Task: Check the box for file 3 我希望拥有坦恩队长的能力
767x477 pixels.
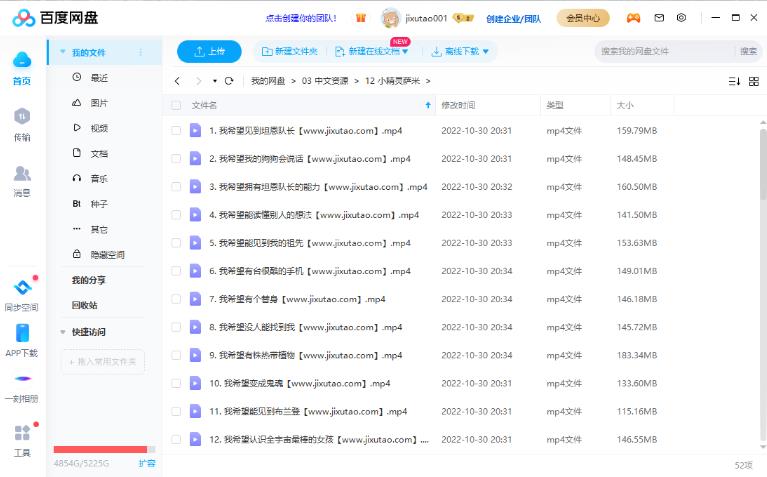Action: click(x=176, y=187)
